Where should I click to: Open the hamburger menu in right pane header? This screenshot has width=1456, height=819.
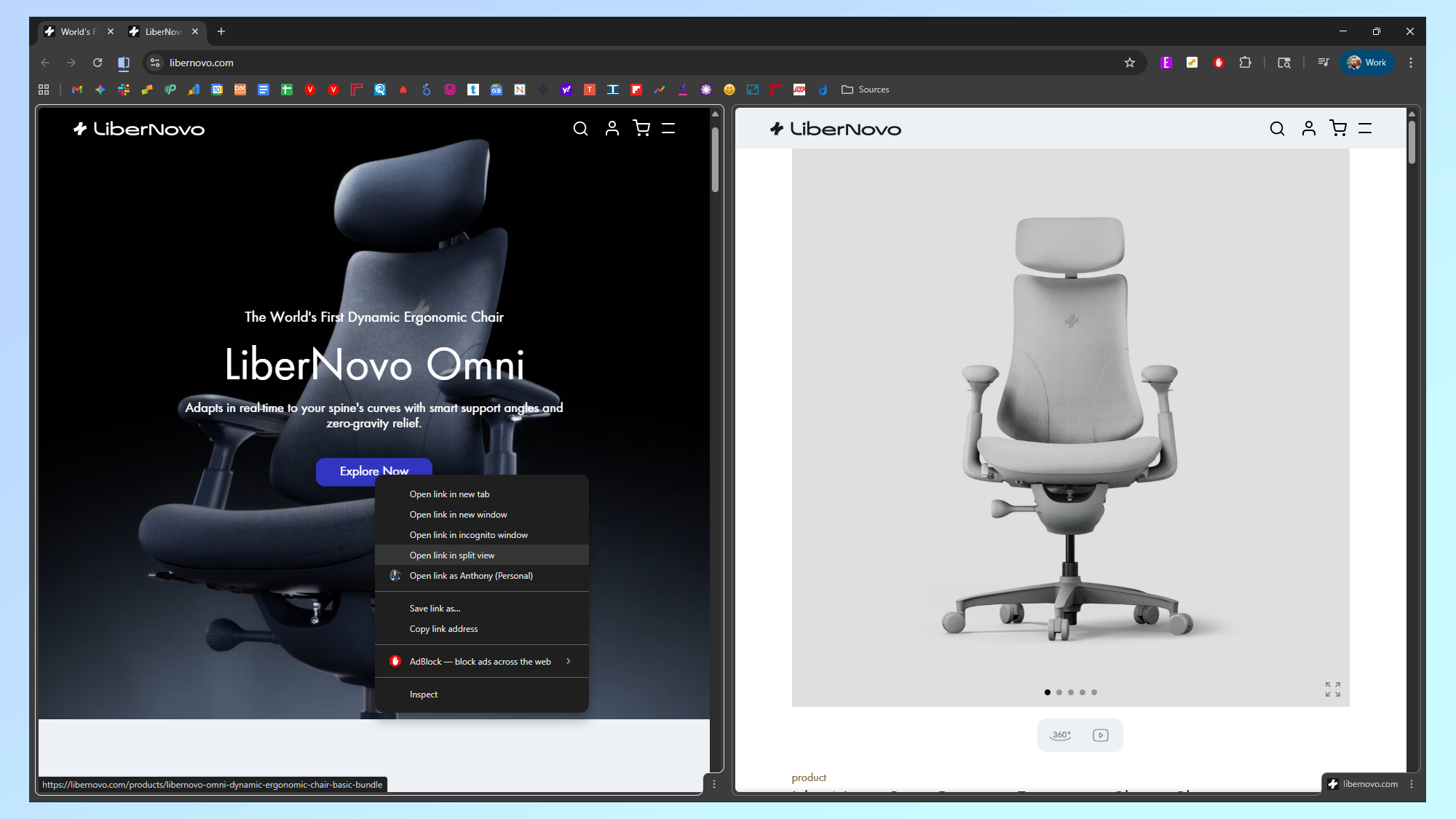click(x=1365, y=129)
